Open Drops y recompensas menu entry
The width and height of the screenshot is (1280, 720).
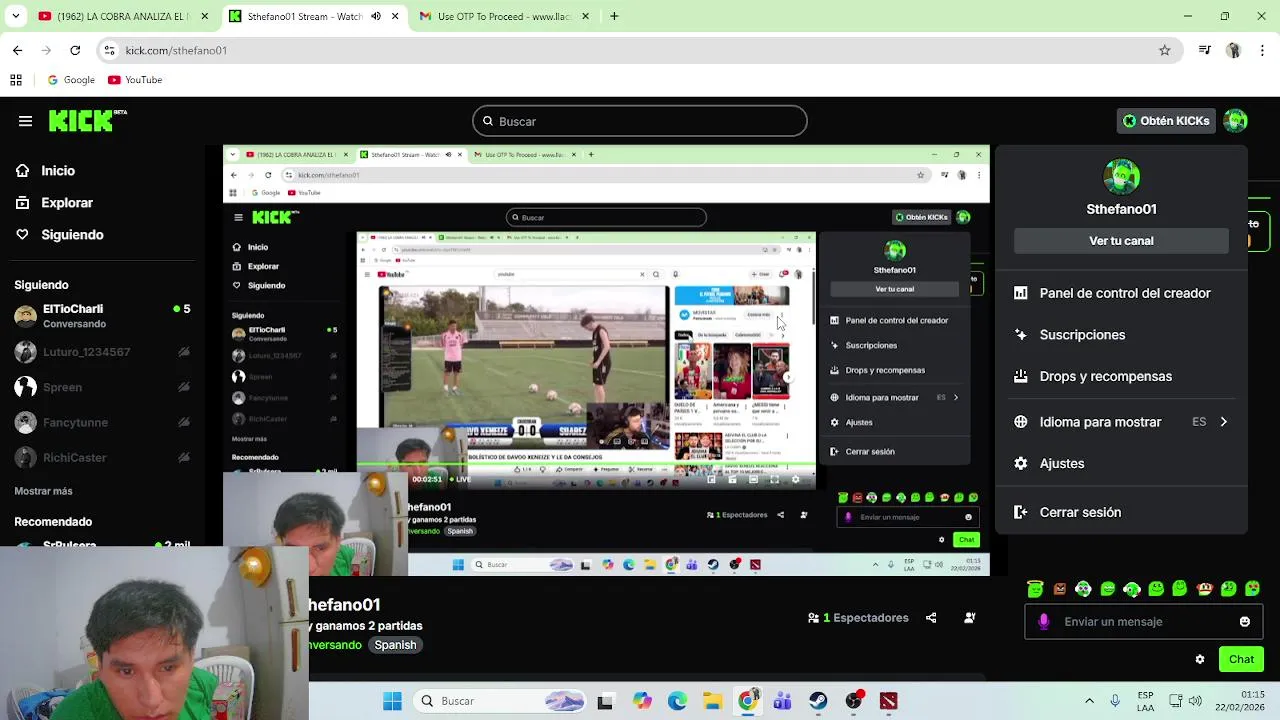pos(1121,377)
